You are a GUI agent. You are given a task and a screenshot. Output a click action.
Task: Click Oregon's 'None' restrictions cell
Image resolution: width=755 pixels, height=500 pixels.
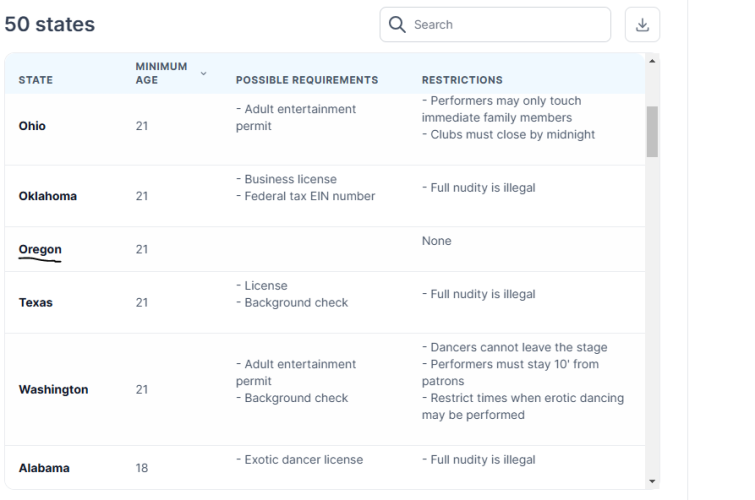(437, 241)
